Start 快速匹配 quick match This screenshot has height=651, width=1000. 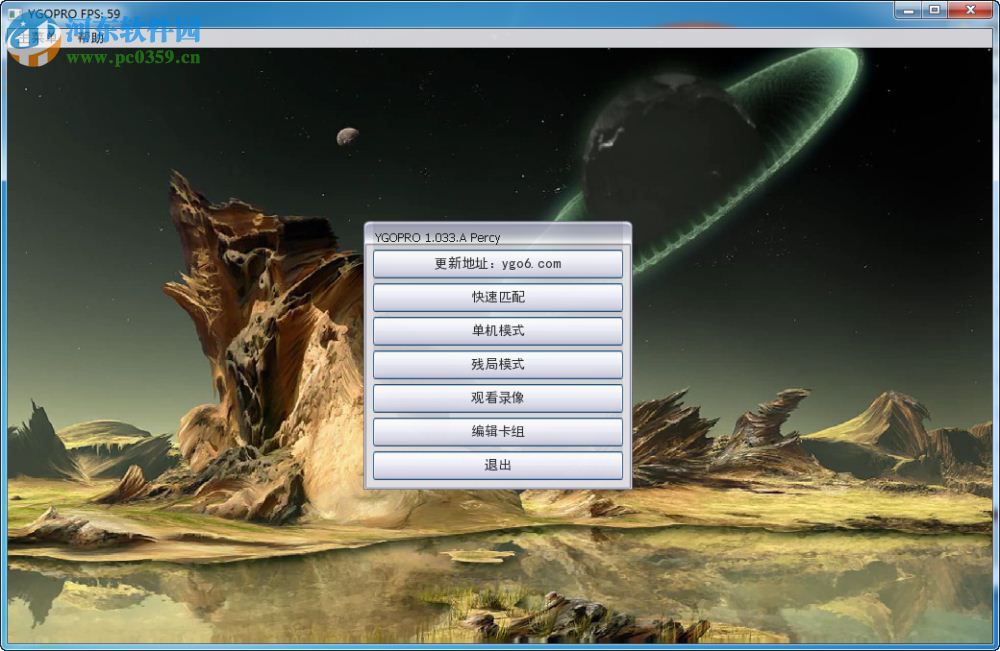pyautogui.click(x=497, y=297)
